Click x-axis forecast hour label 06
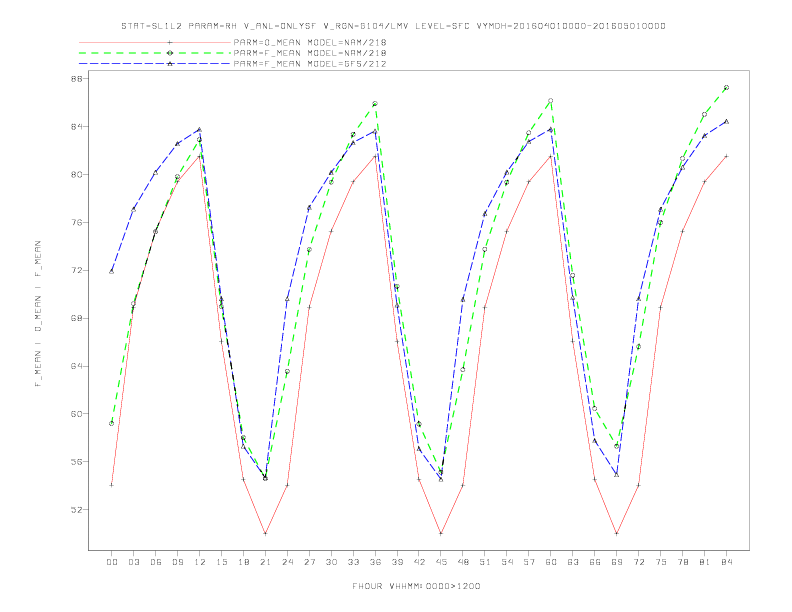The height and width of the screenshot is (612, 792). click(156, 562)
